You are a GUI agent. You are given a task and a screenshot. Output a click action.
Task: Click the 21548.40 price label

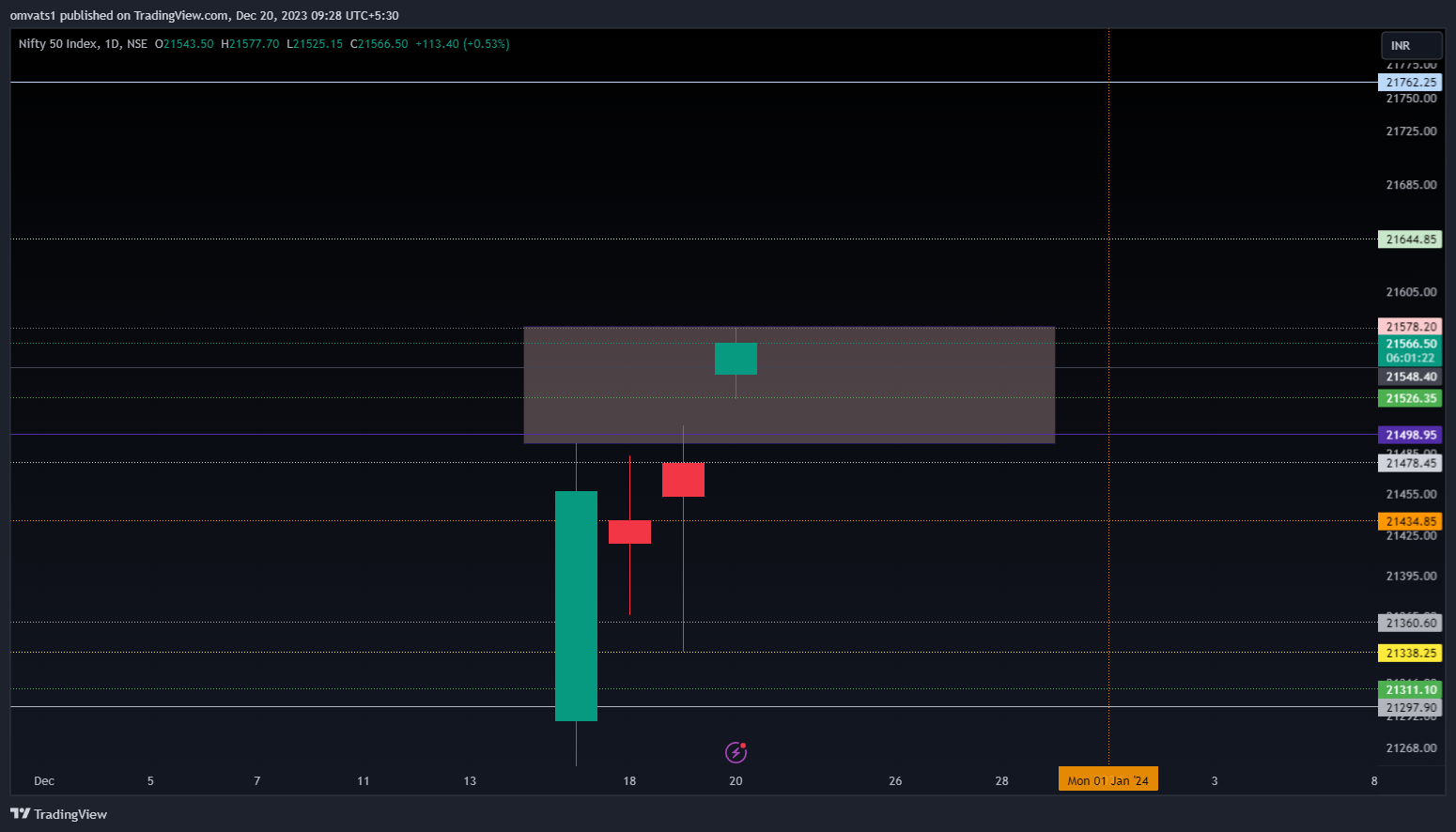(x=1410, y=377)
